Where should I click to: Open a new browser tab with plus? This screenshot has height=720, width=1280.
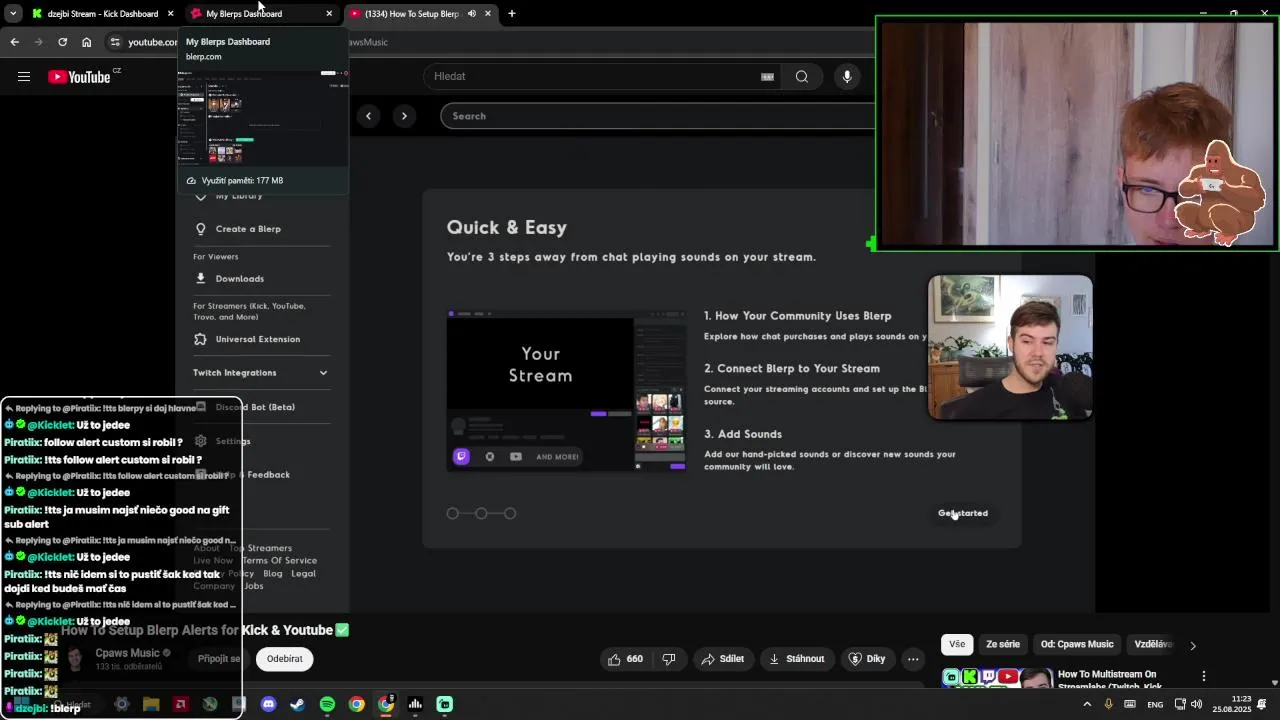[511, 14]
